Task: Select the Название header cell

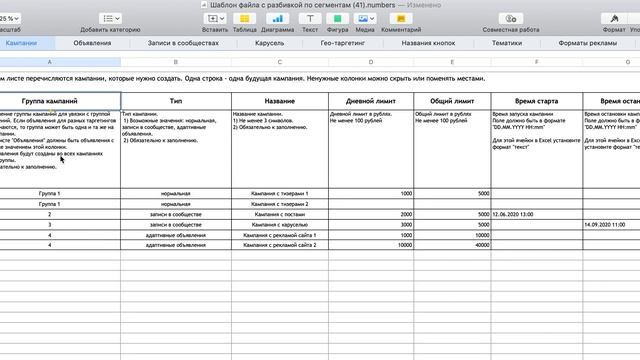Action: coord(280,101)
